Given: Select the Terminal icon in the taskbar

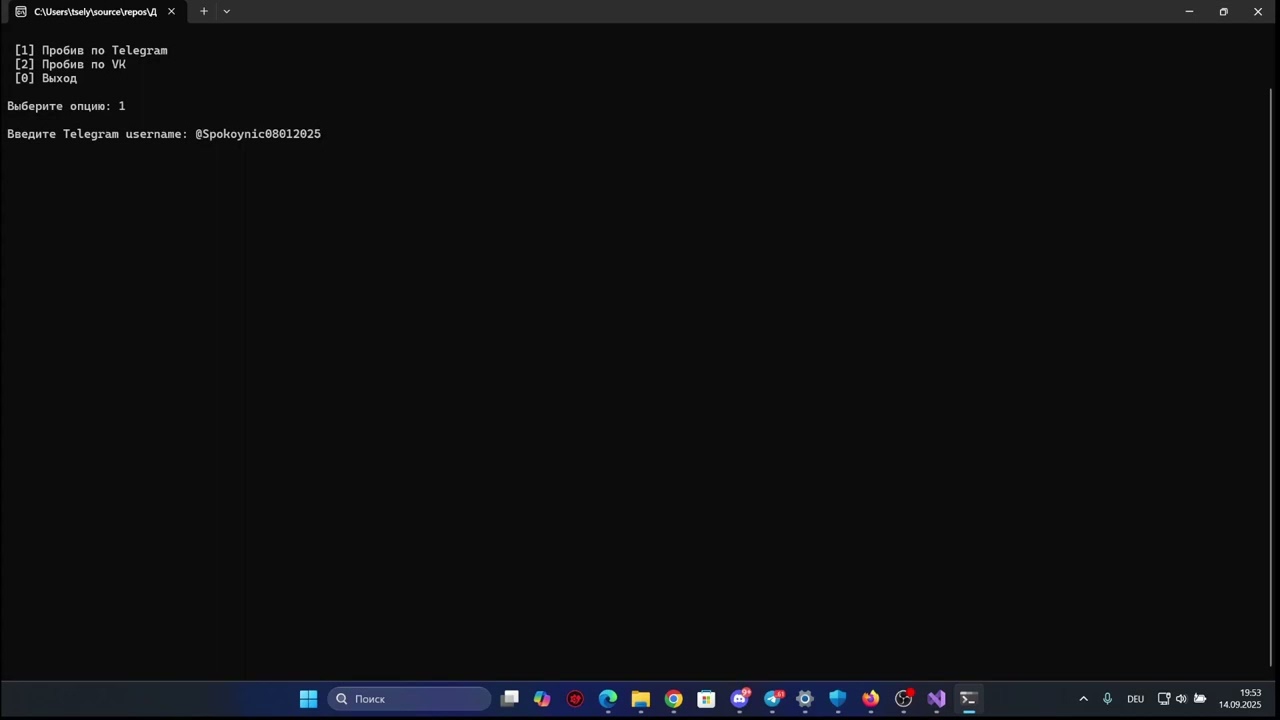Looking at the screenshot, I should [x=968, y=699].
